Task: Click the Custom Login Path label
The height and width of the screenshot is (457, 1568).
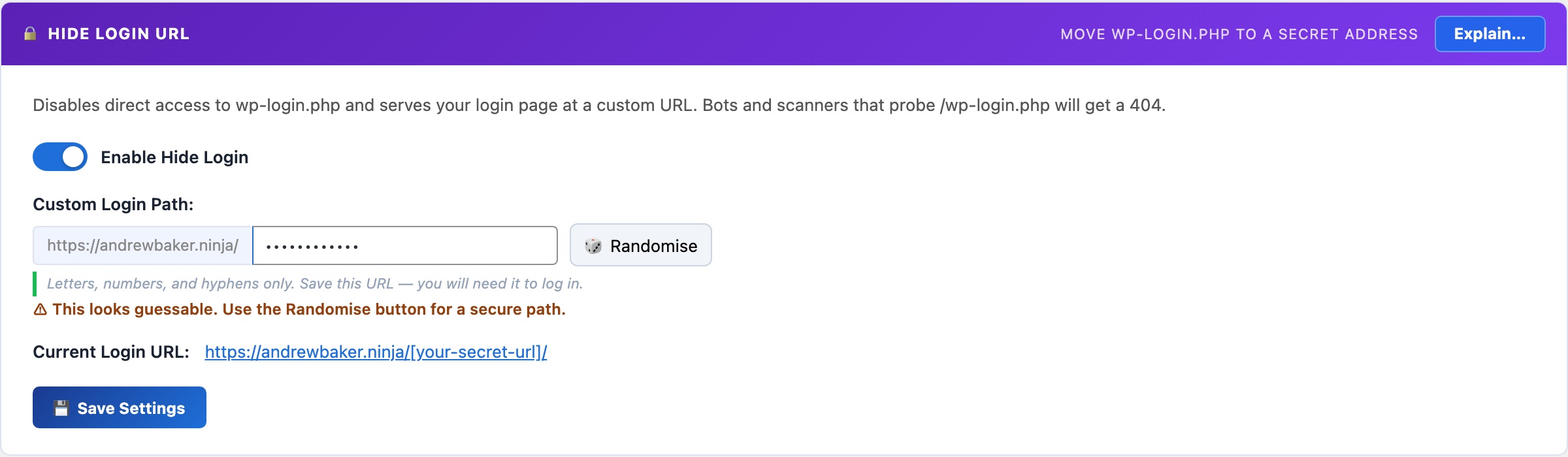Action: (x=113, y=203)
